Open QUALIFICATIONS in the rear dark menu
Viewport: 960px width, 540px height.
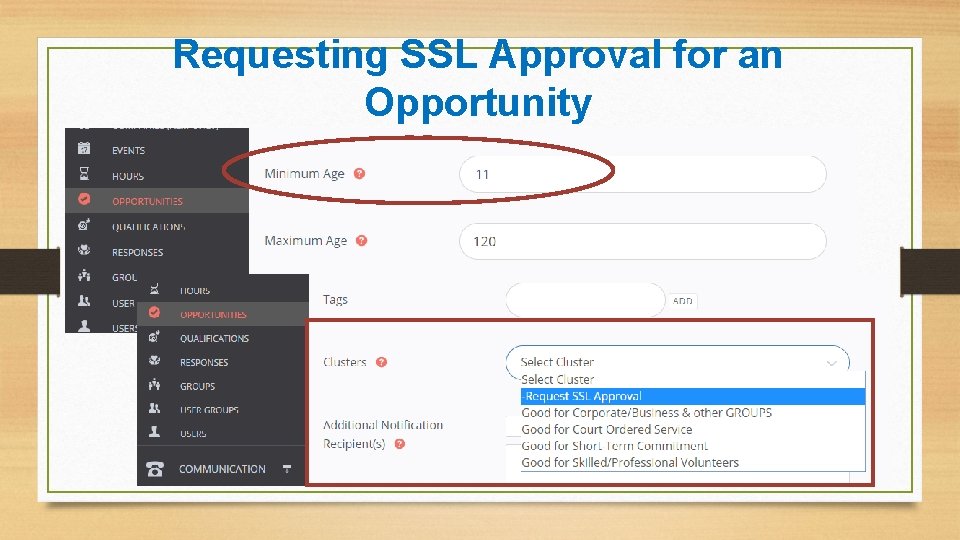click(x=148, y=227)
